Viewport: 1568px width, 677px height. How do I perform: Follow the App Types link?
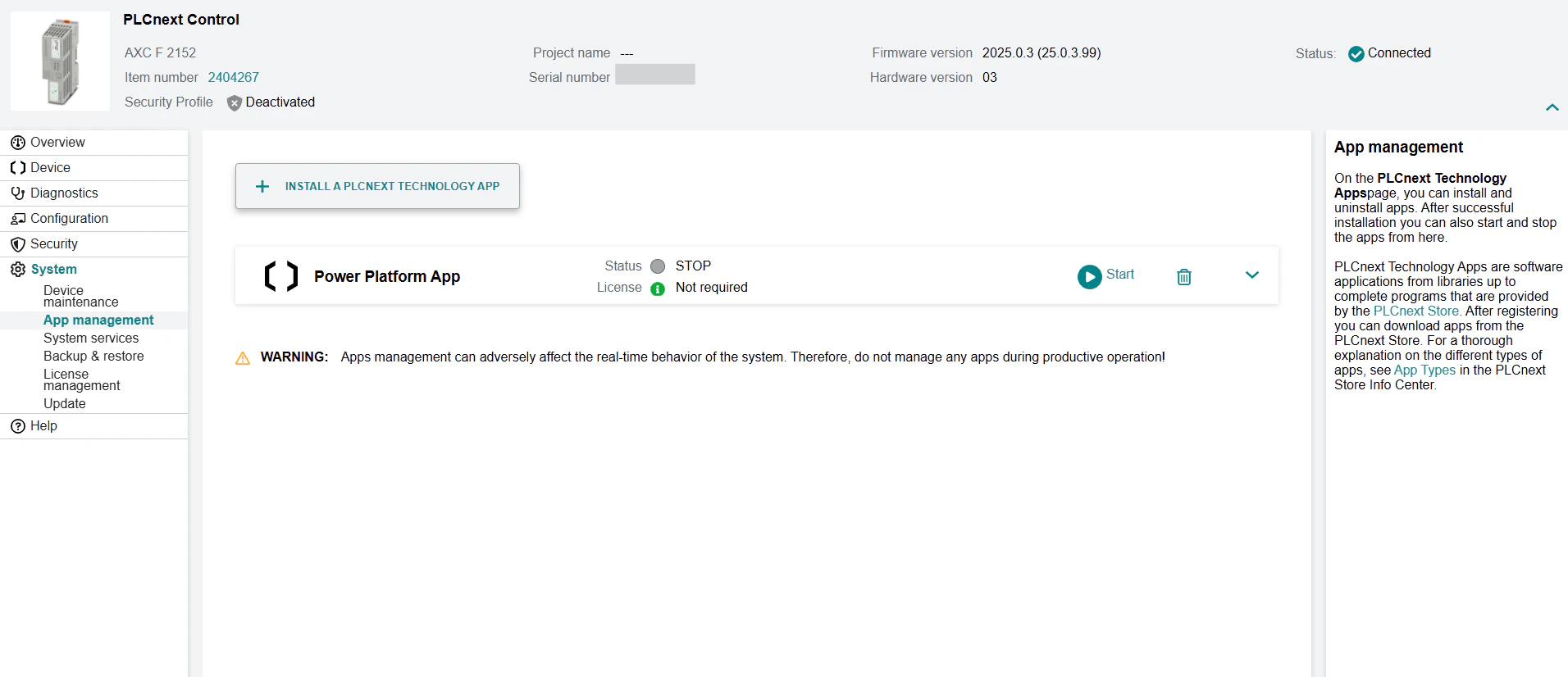pos(1424,370)
